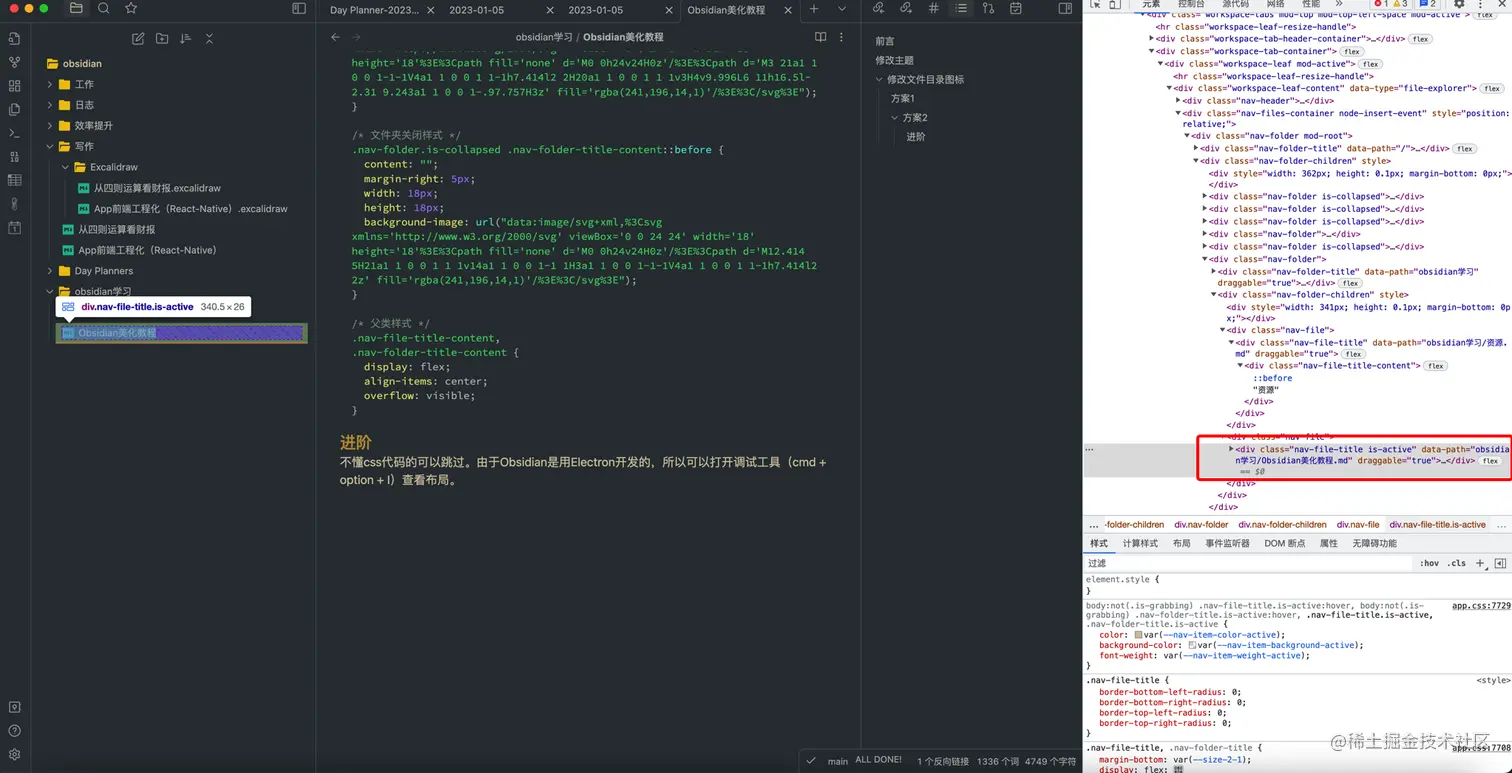Collapse the Excalidraw folder

[65, 167]
